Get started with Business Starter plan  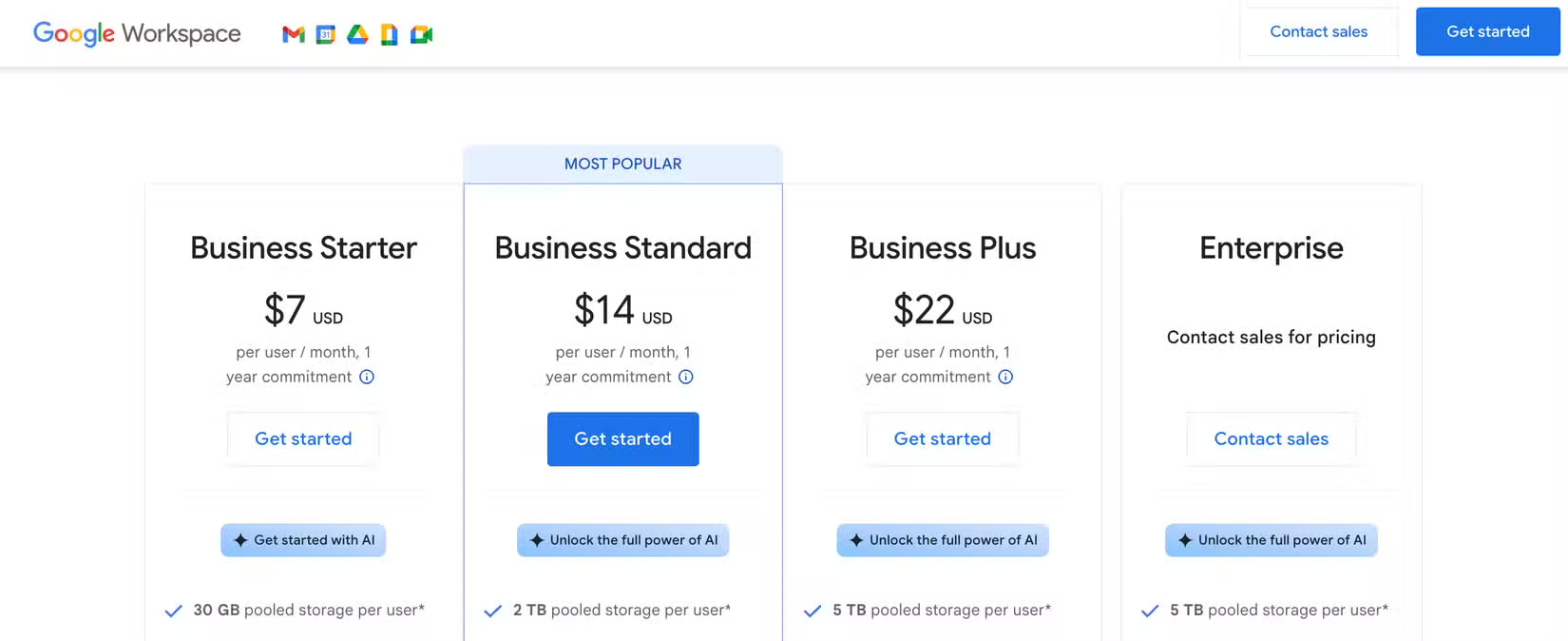tap(303, 438)
